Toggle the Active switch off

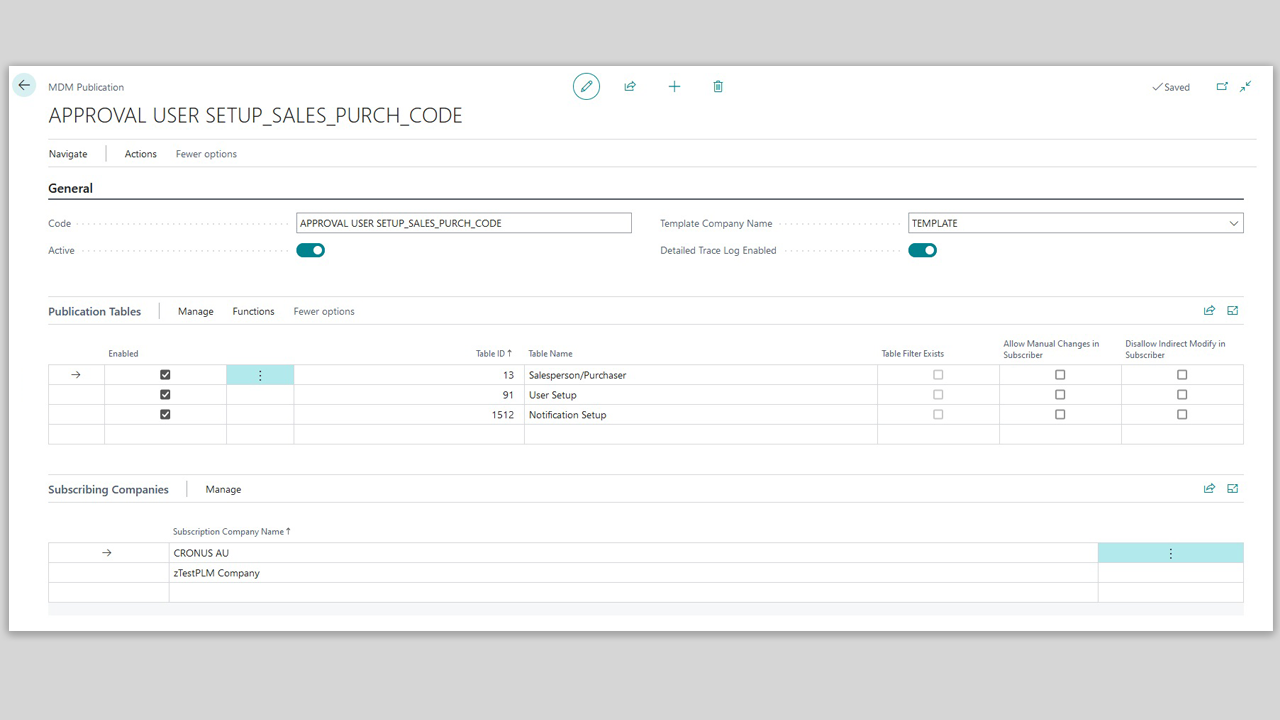[310, 250]
